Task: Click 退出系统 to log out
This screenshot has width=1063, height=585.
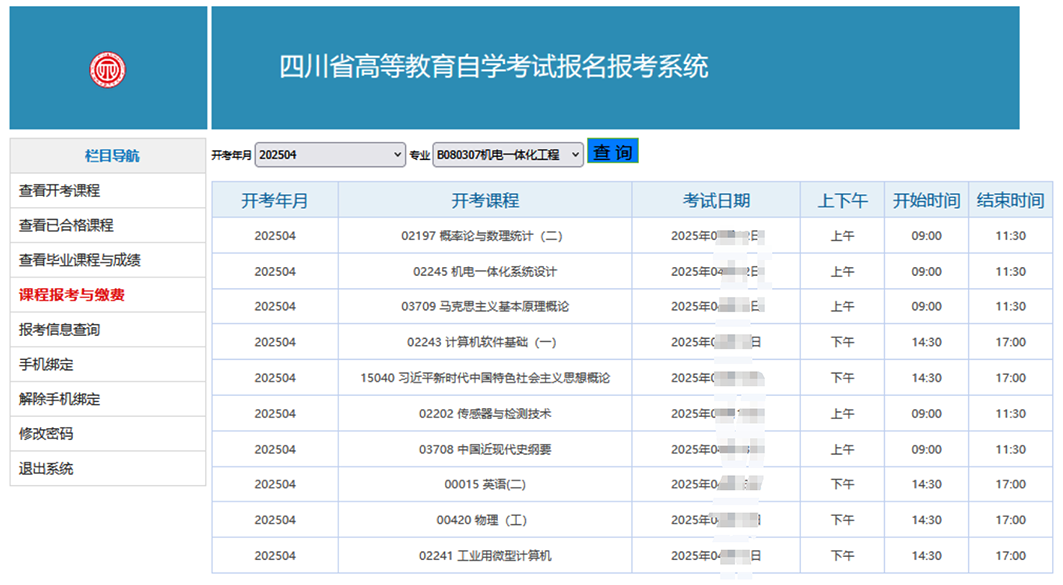Action: coord(46,468)
